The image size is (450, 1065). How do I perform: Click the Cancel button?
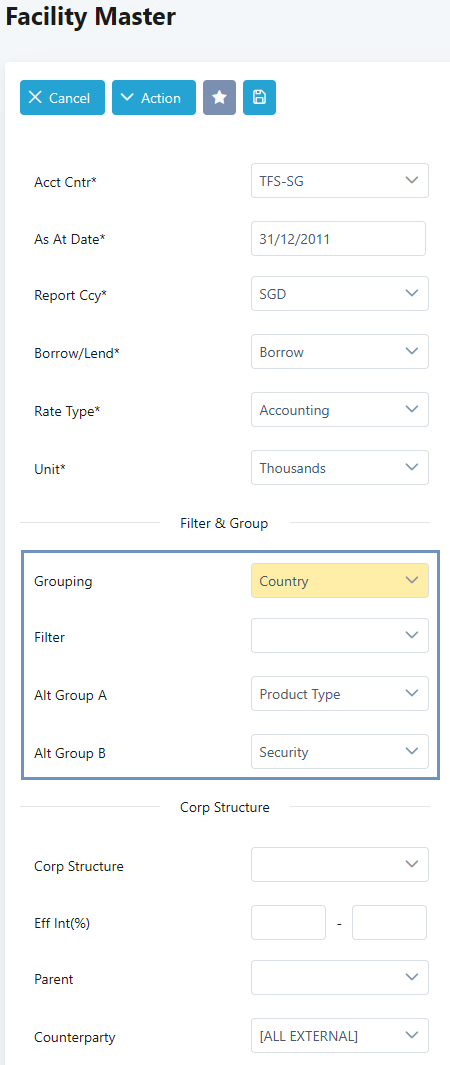coord(62,98)
